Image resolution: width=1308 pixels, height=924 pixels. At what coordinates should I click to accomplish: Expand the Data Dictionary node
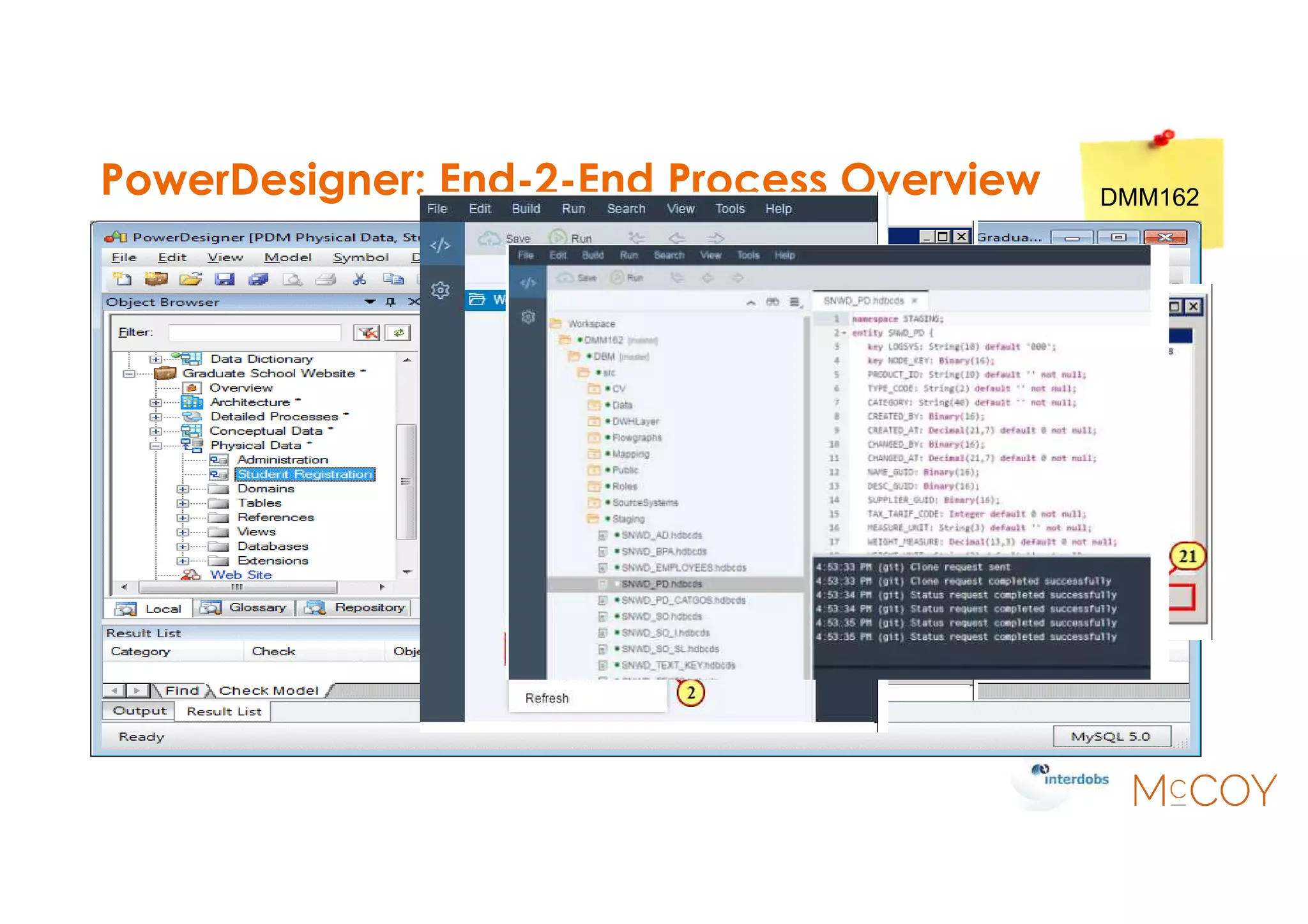(x=155, y=359)
